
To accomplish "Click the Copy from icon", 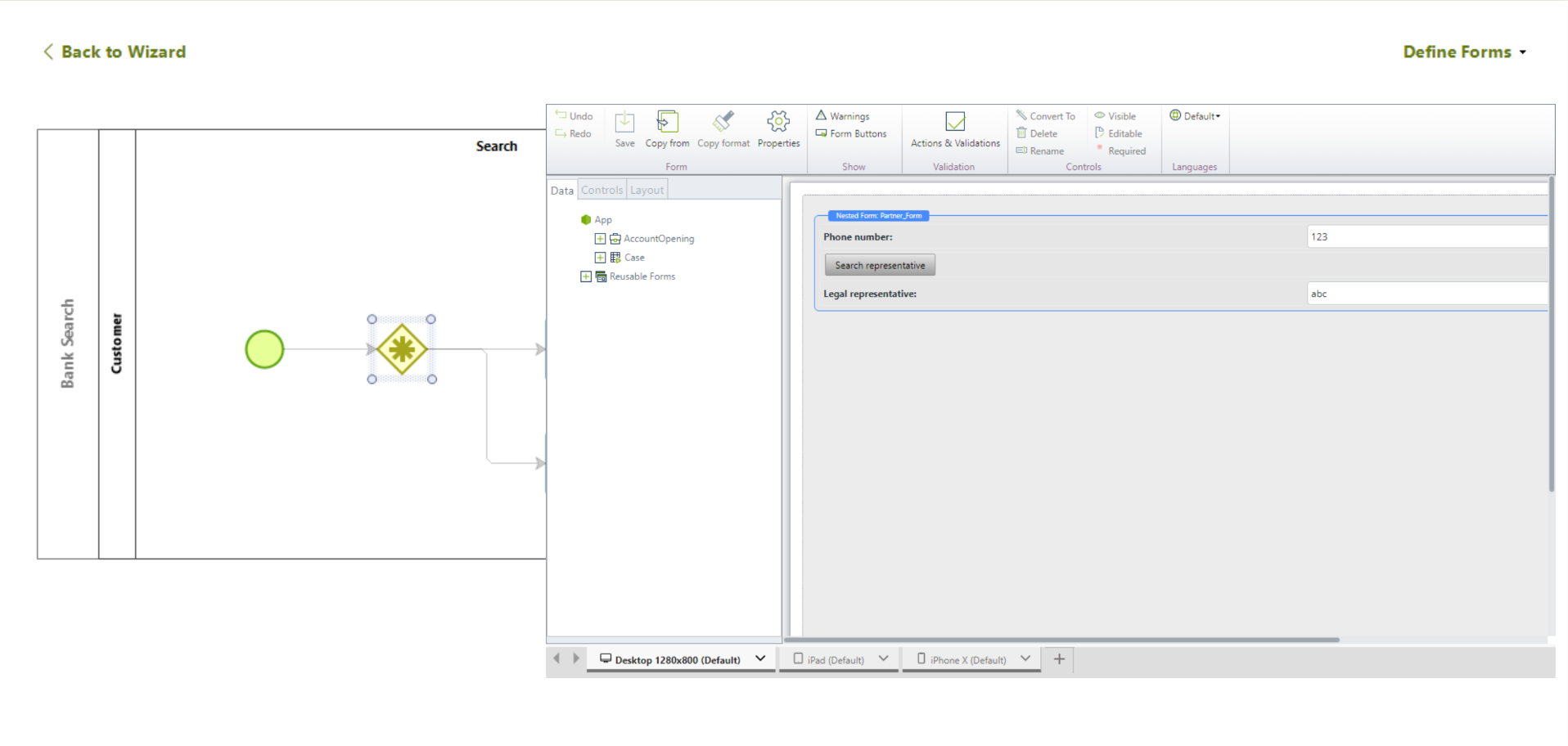I will click(667, 123).
